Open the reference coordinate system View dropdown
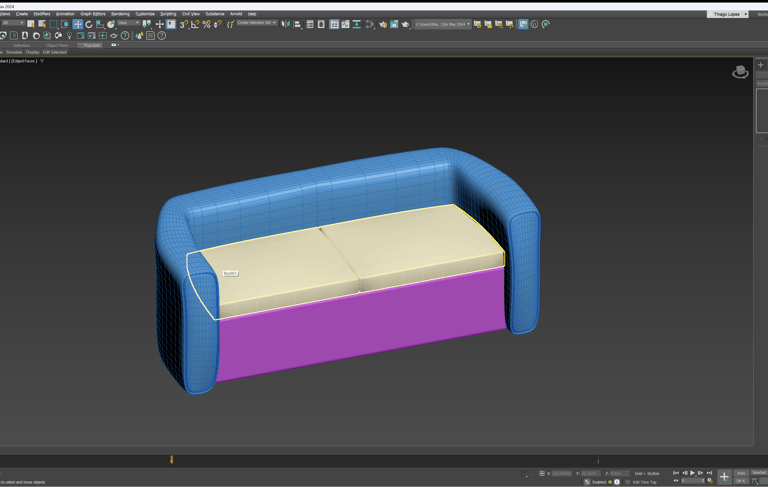Image resolution: width=768 pixels, height=487 pixels. click(129, 23)
